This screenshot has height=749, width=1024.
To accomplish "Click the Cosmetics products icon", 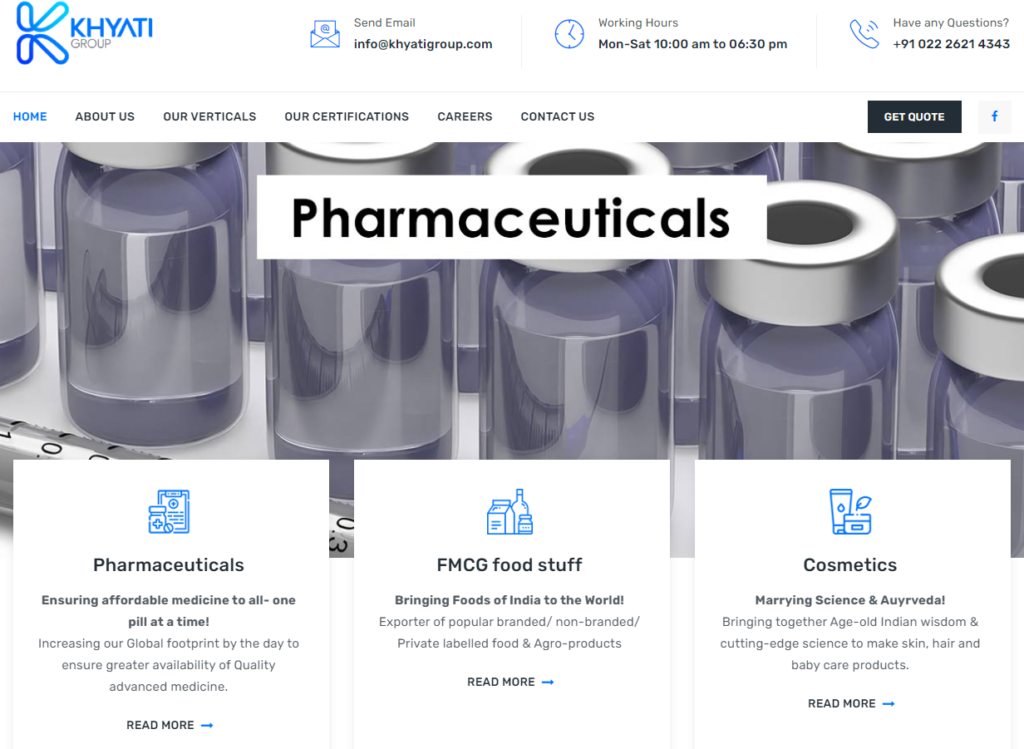I will tap(850, 511).
